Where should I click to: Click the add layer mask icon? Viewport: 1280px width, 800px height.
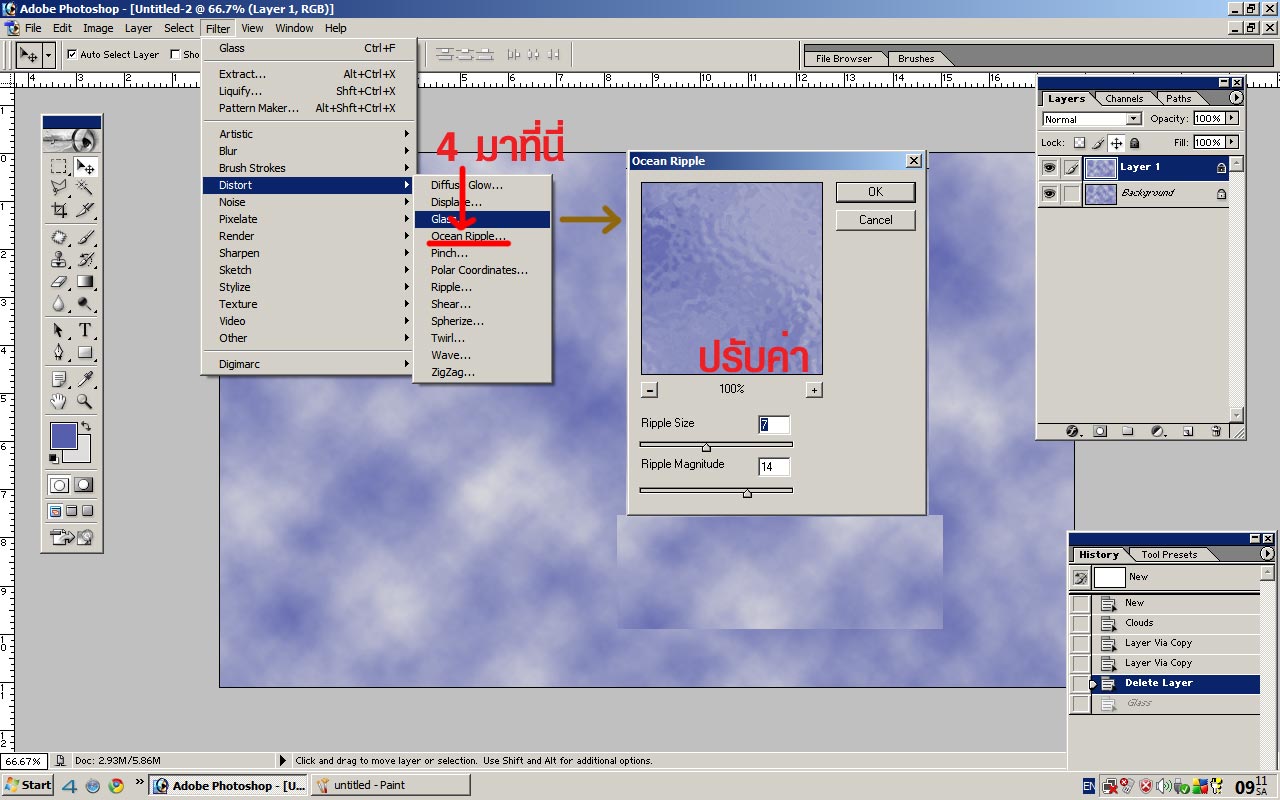(x=1100, y=432)
